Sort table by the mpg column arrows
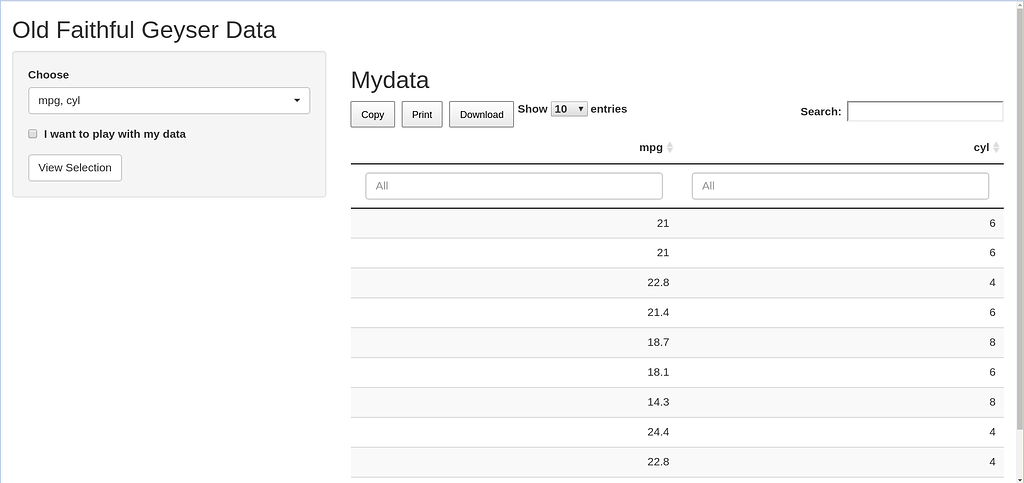 click(669, 148)
